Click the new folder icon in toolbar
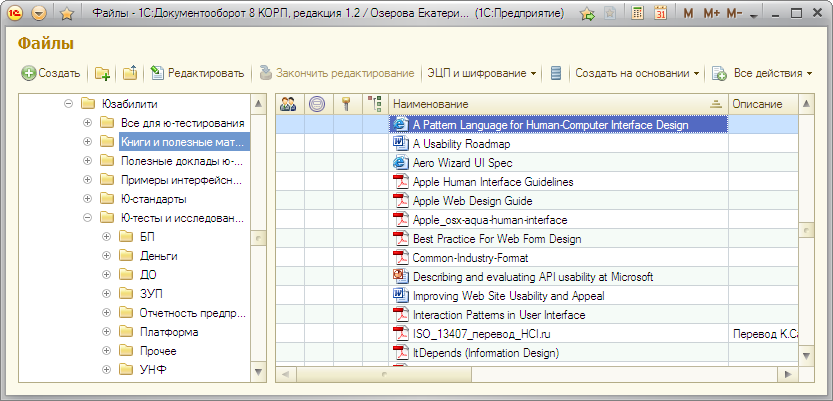Image resolution: width=833 pixels, height=401 pixels. click(x=102, y=74)
